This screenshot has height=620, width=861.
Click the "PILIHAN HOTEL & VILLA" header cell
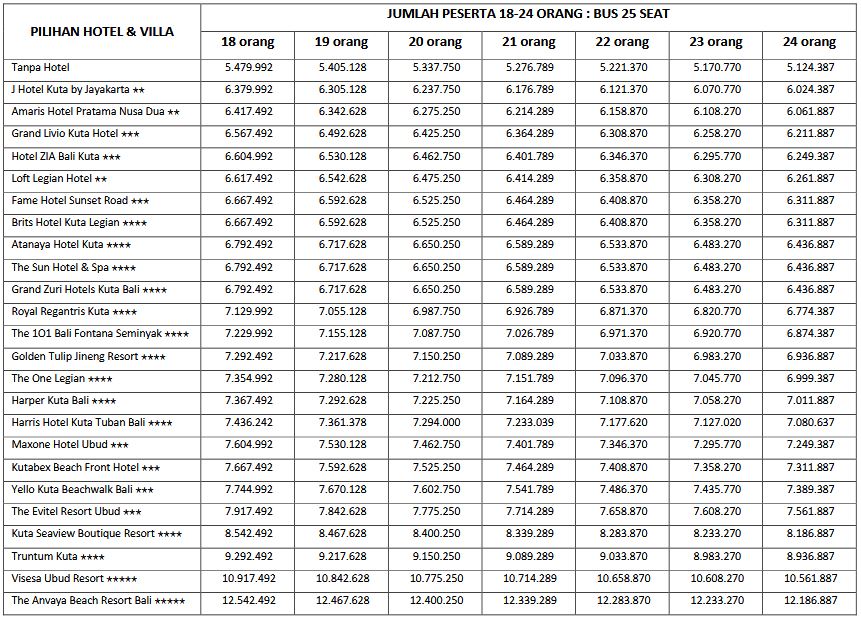101,31
